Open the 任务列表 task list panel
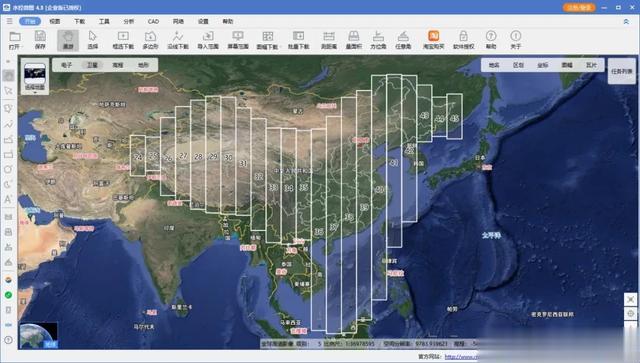Image resolution: width=640 pixels, height=363 pixels. tap(622, 71)
